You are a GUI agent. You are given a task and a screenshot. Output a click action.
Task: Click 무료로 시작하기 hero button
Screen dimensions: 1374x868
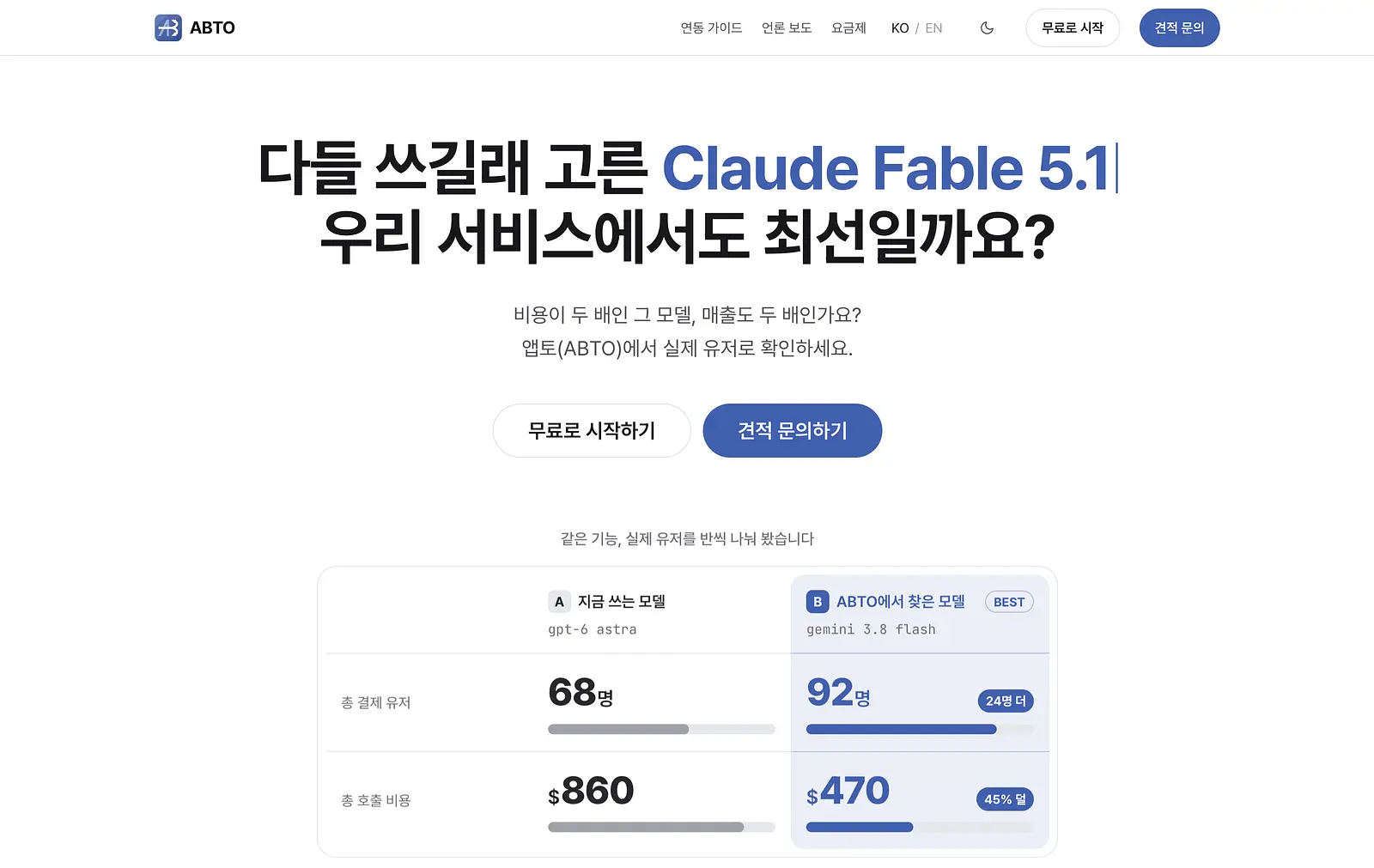[x=592, y=430]
